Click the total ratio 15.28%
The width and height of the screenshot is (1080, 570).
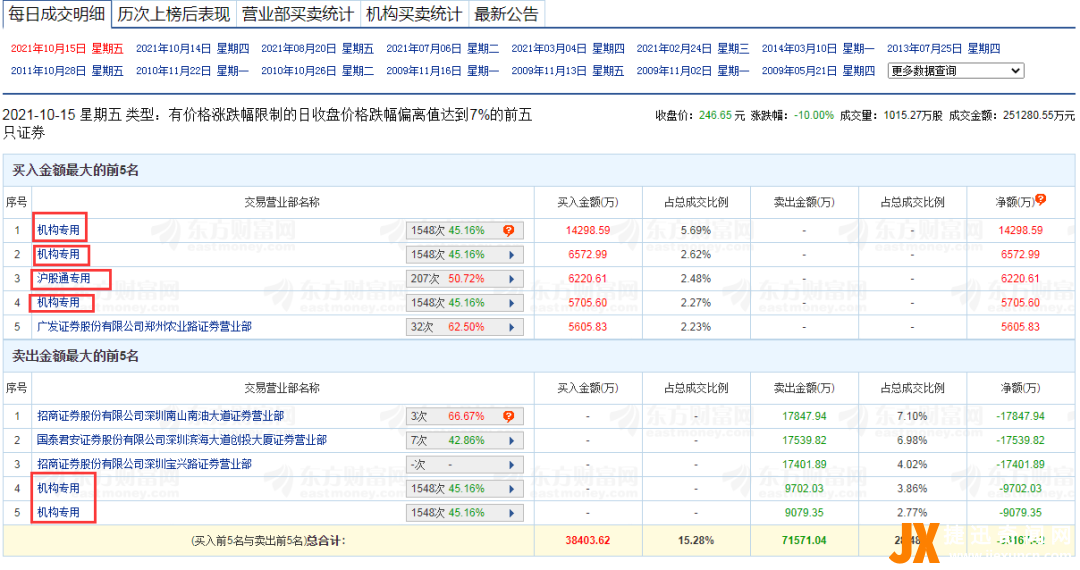coord(696,540)
